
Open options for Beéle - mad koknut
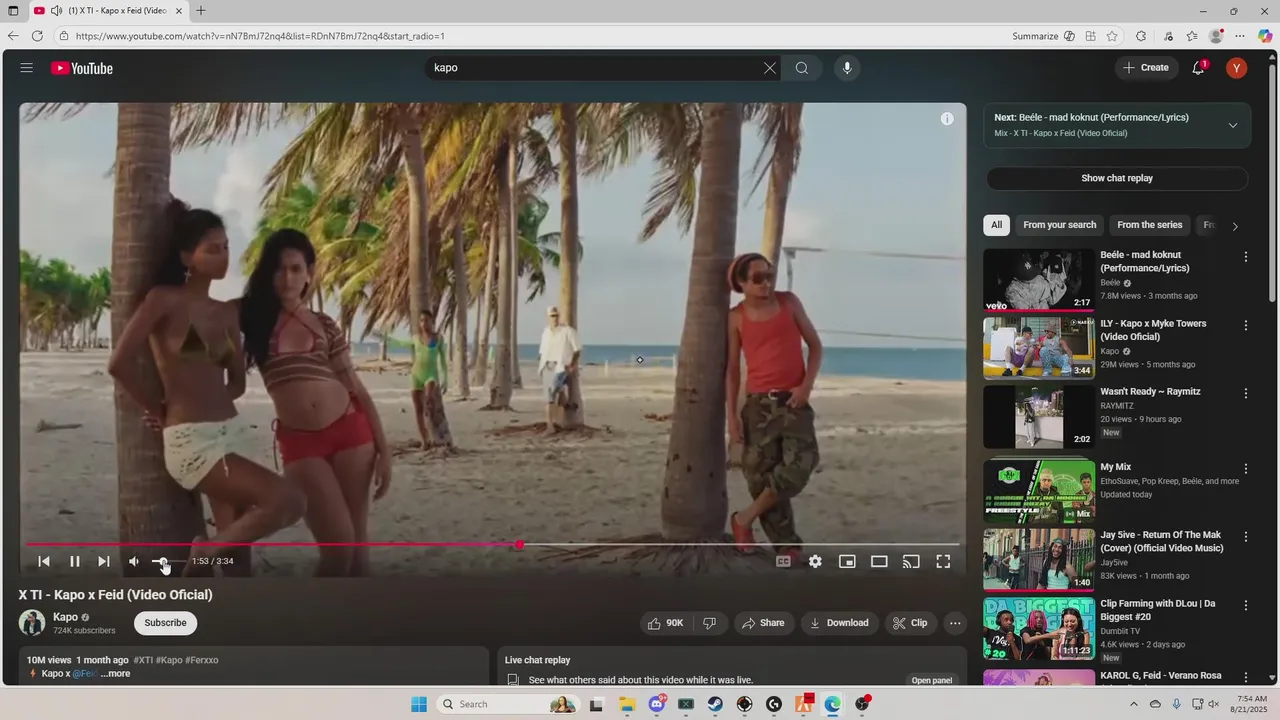[x=1245, y=257]
